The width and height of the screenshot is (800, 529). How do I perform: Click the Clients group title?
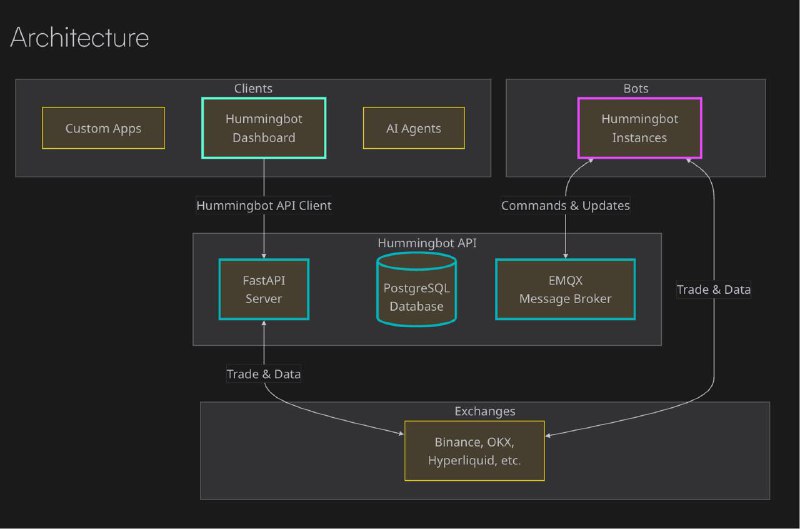coord(253,88)
